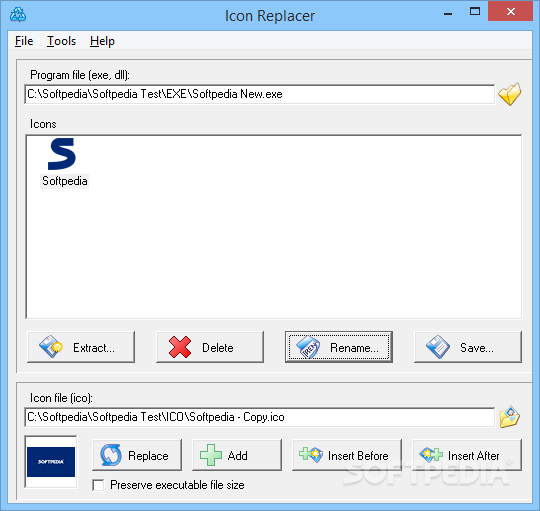The width and height of the screenshot is (540, 511).
Task: Click the Add button
Action: point(237,455)
